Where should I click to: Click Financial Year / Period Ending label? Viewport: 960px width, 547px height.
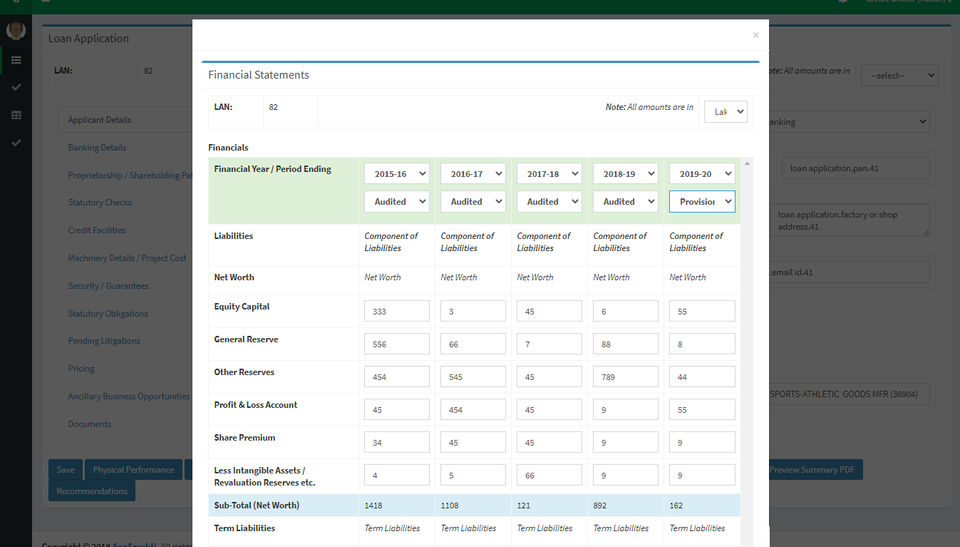pos(272,168)
